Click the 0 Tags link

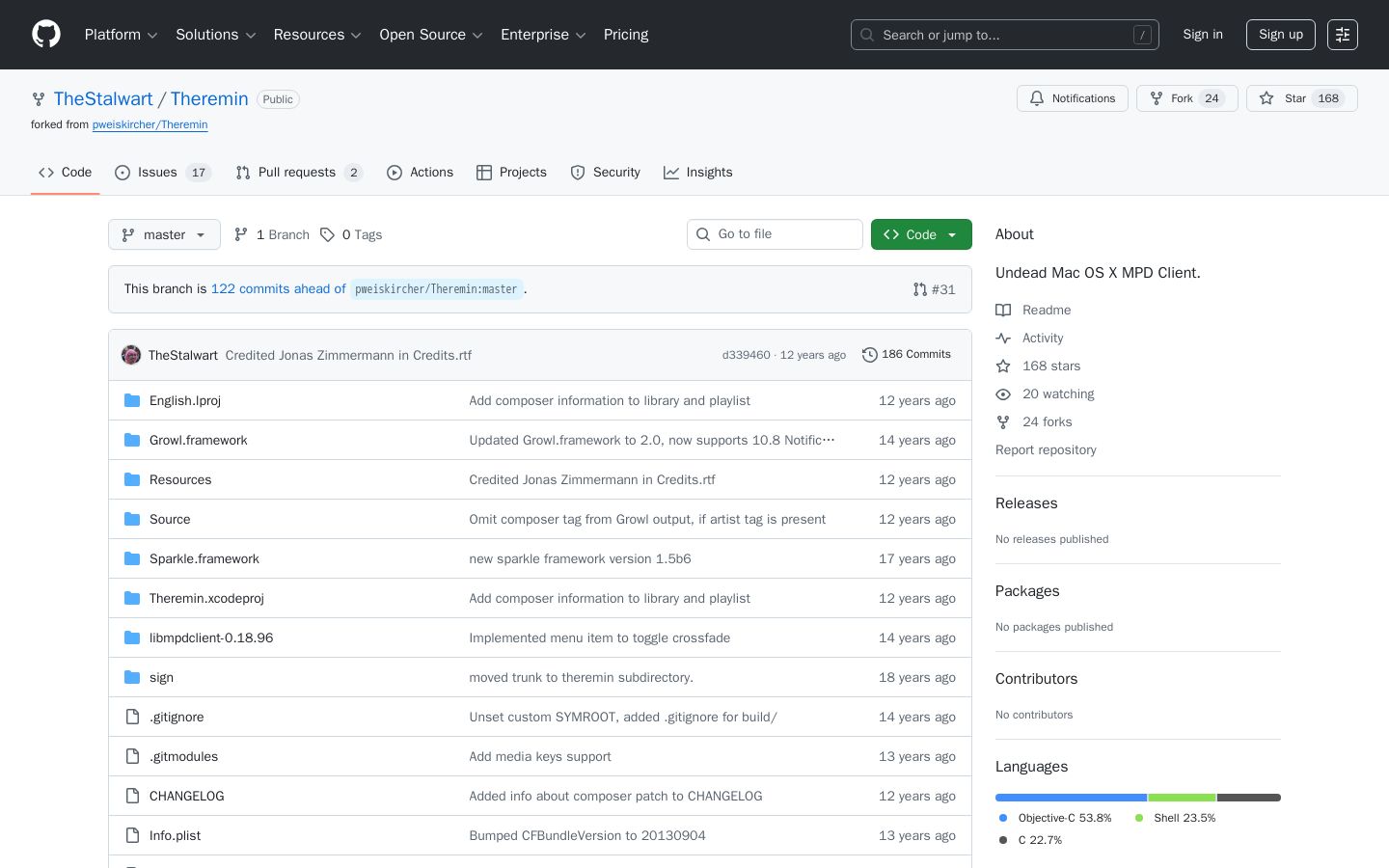tap(351, 234)
